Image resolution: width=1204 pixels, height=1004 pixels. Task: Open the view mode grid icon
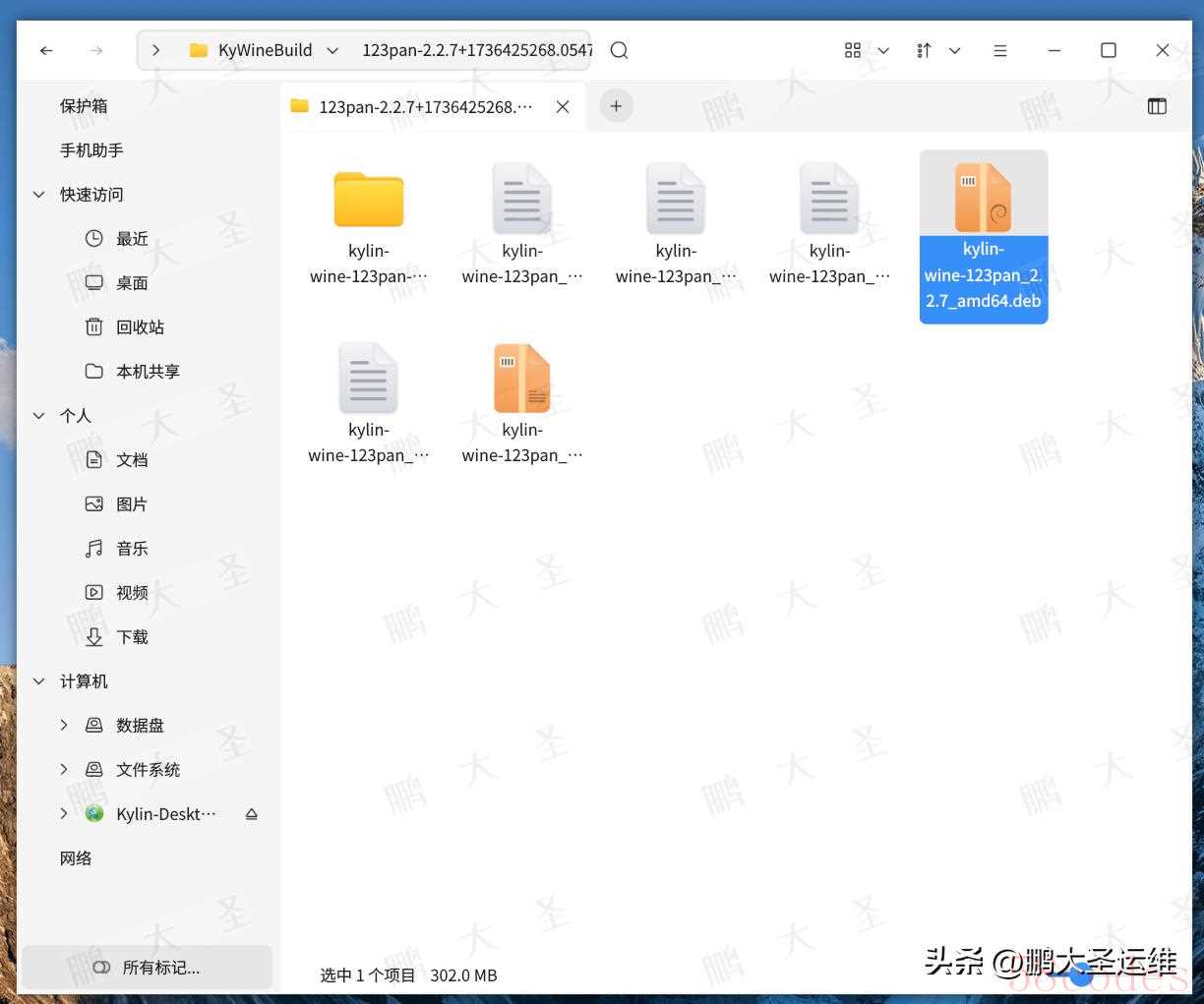853,50
